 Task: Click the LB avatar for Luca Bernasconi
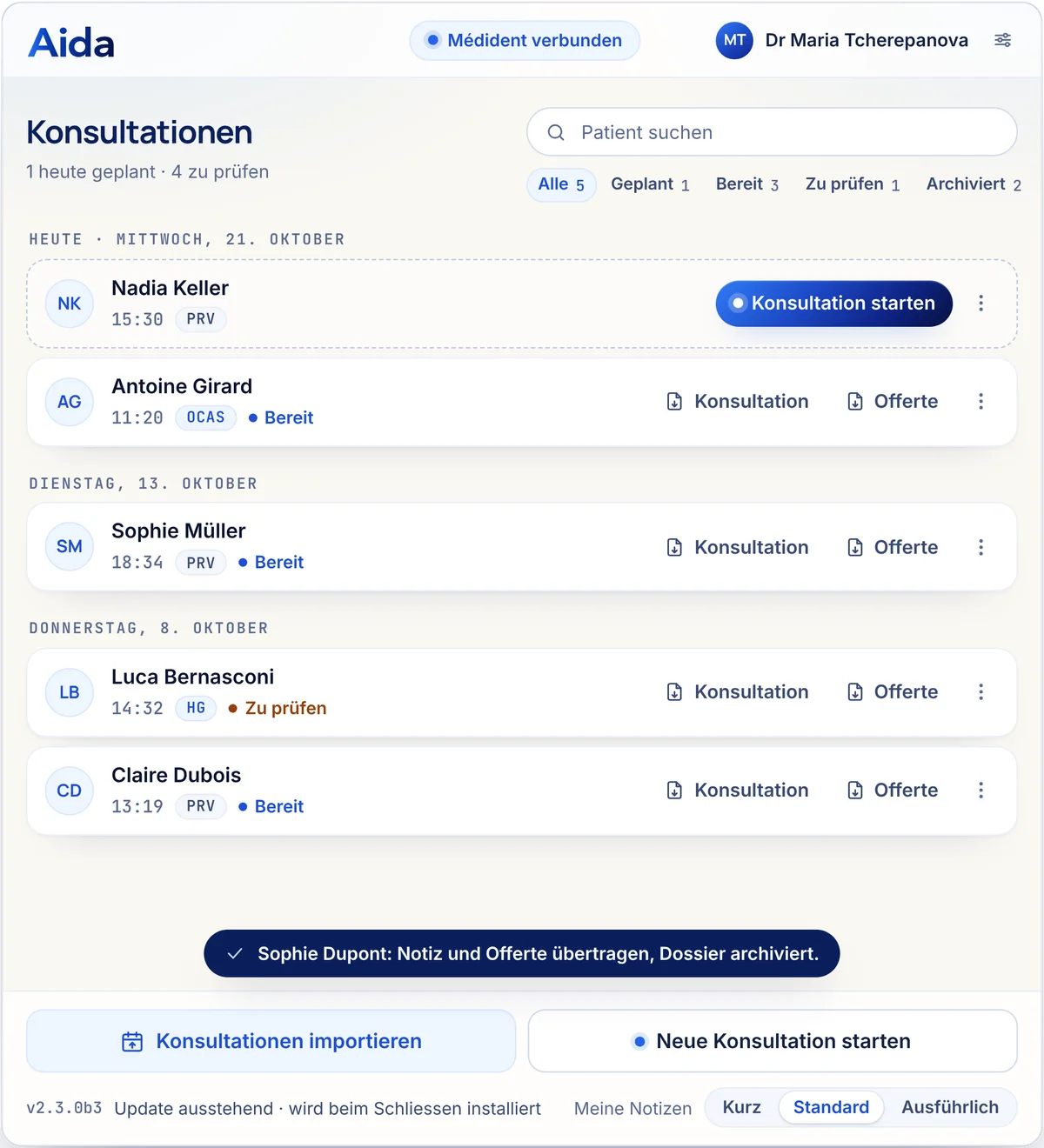[x=70, y=692]
